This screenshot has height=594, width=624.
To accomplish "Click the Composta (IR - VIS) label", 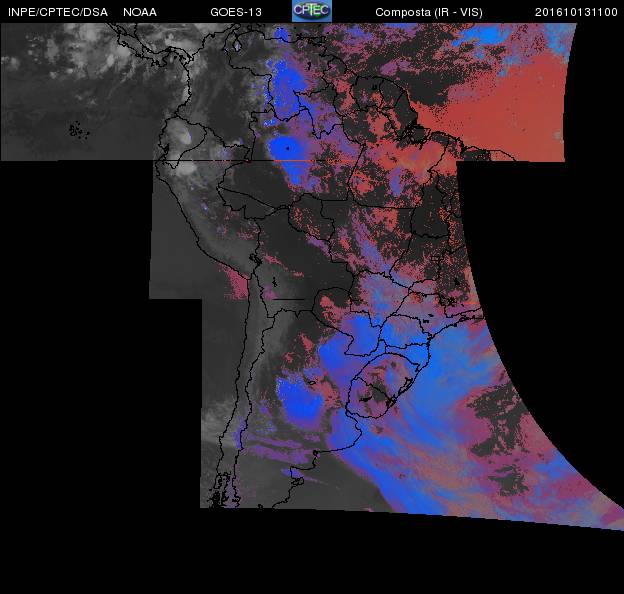I will 429,13.
